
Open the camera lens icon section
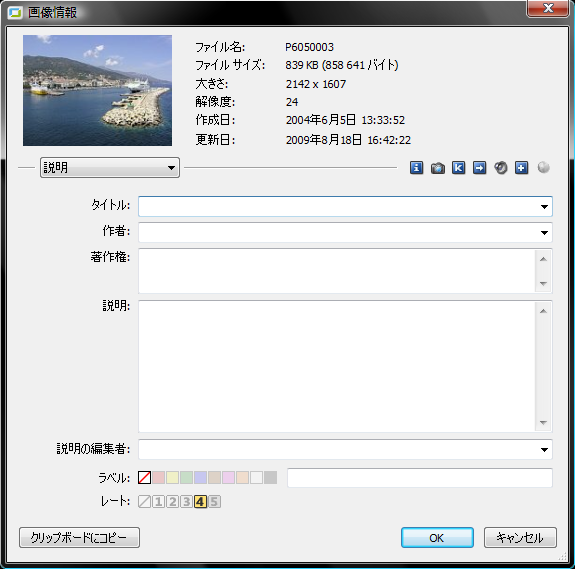click(x=501, y=168)
